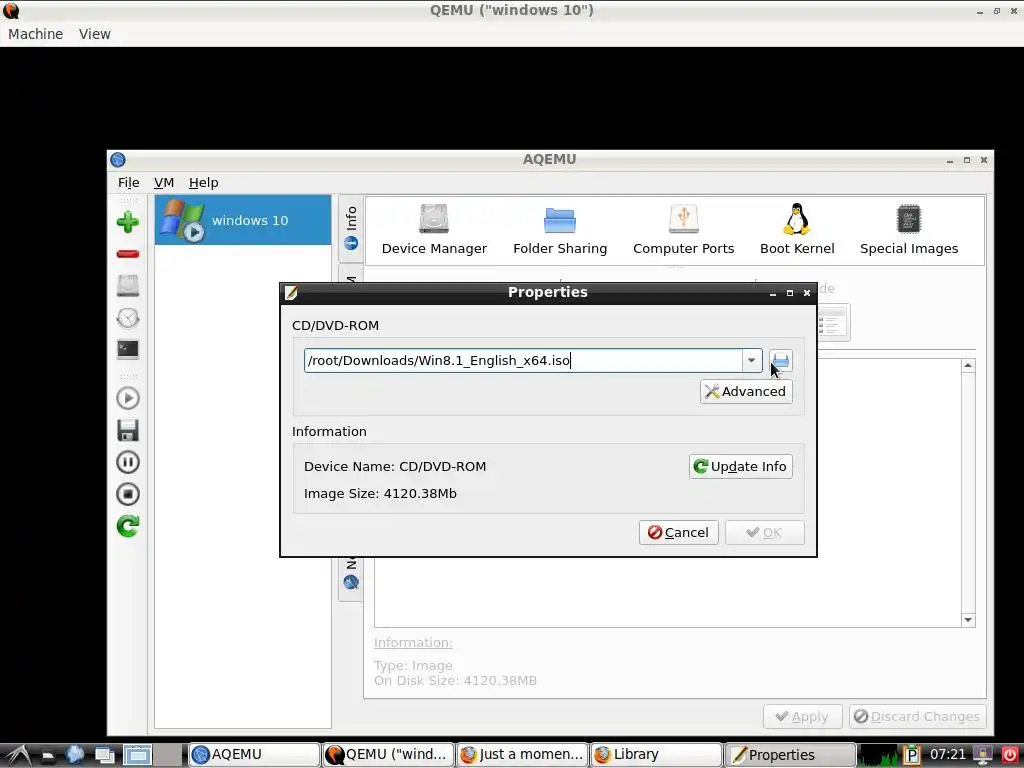
Task: Open the QEMU Machine menu
Action: [36, 34]
